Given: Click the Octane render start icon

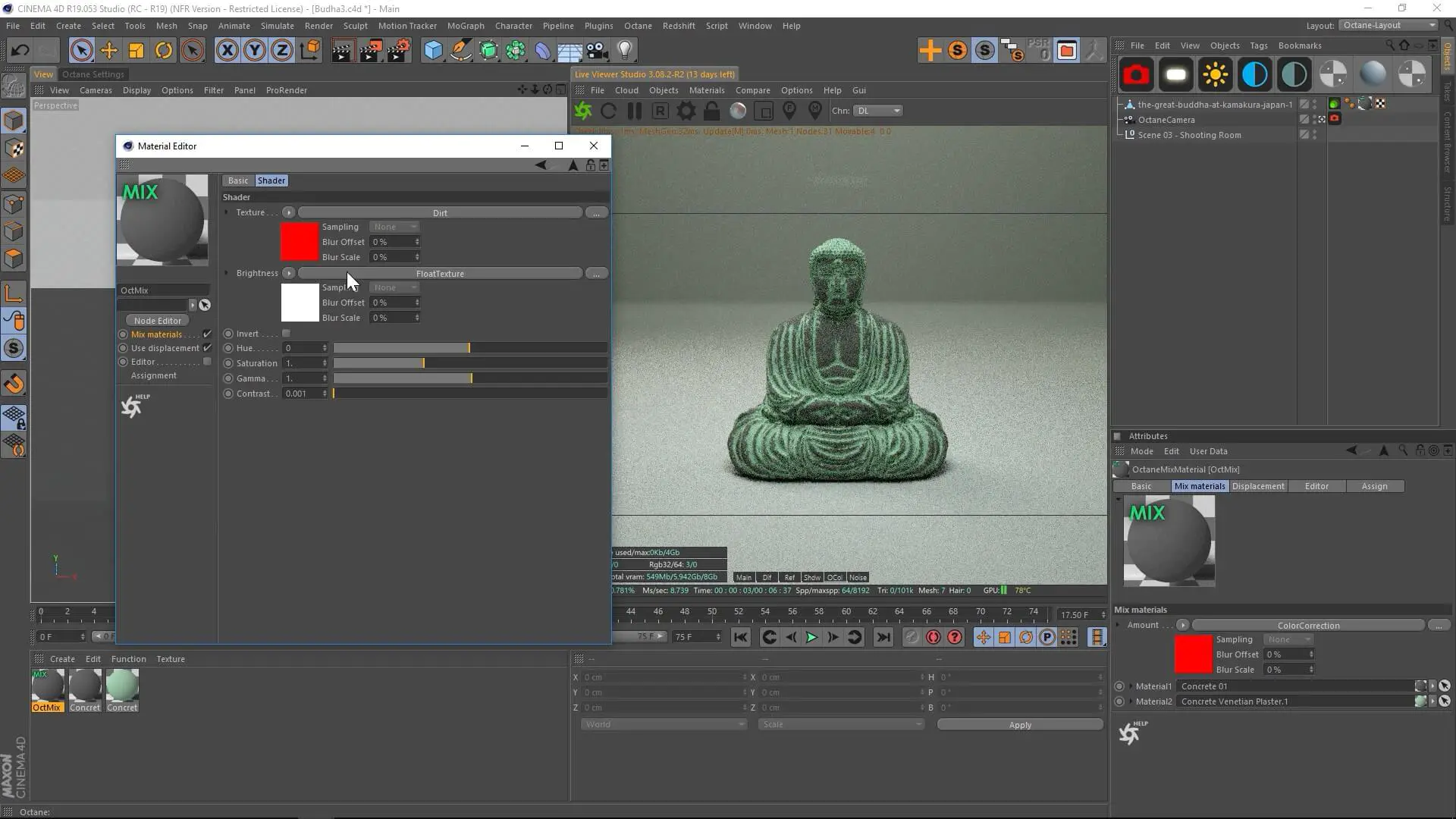Looking at the screenshot, I should coord(583,111).
